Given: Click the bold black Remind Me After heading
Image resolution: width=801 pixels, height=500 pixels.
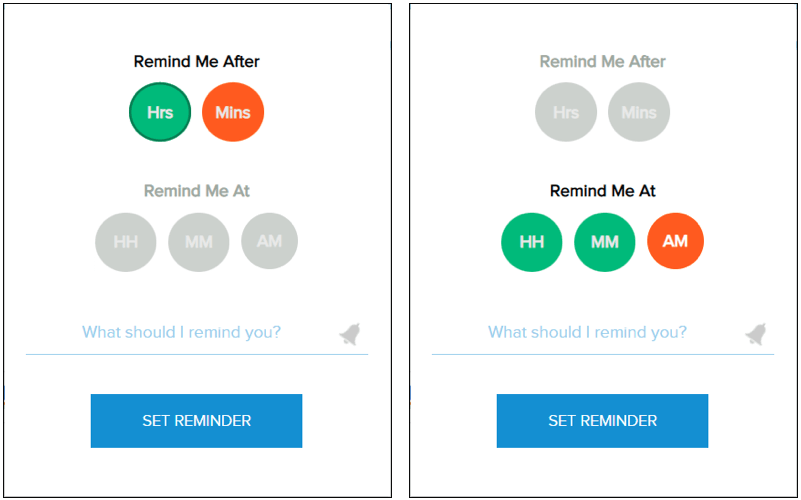Looking at the screenshot, I should (x=197, y=62).
